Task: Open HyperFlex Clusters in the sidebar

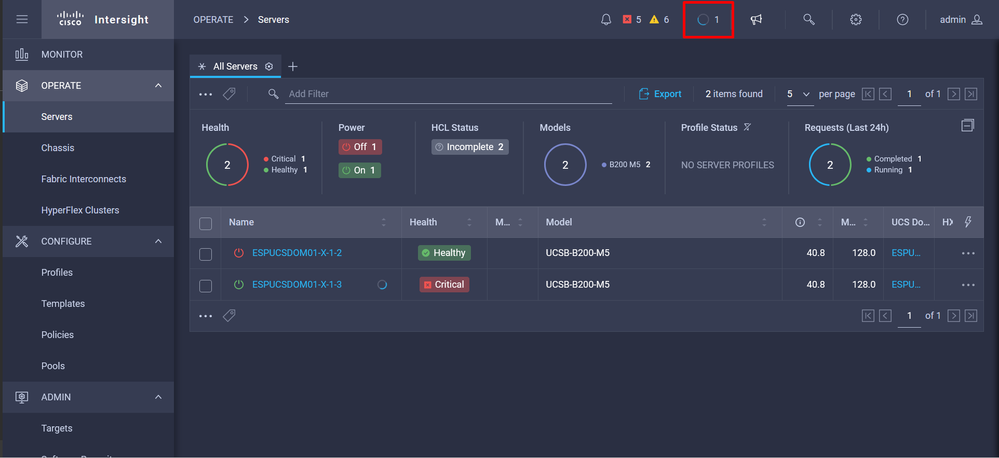Action: [88, 210]
